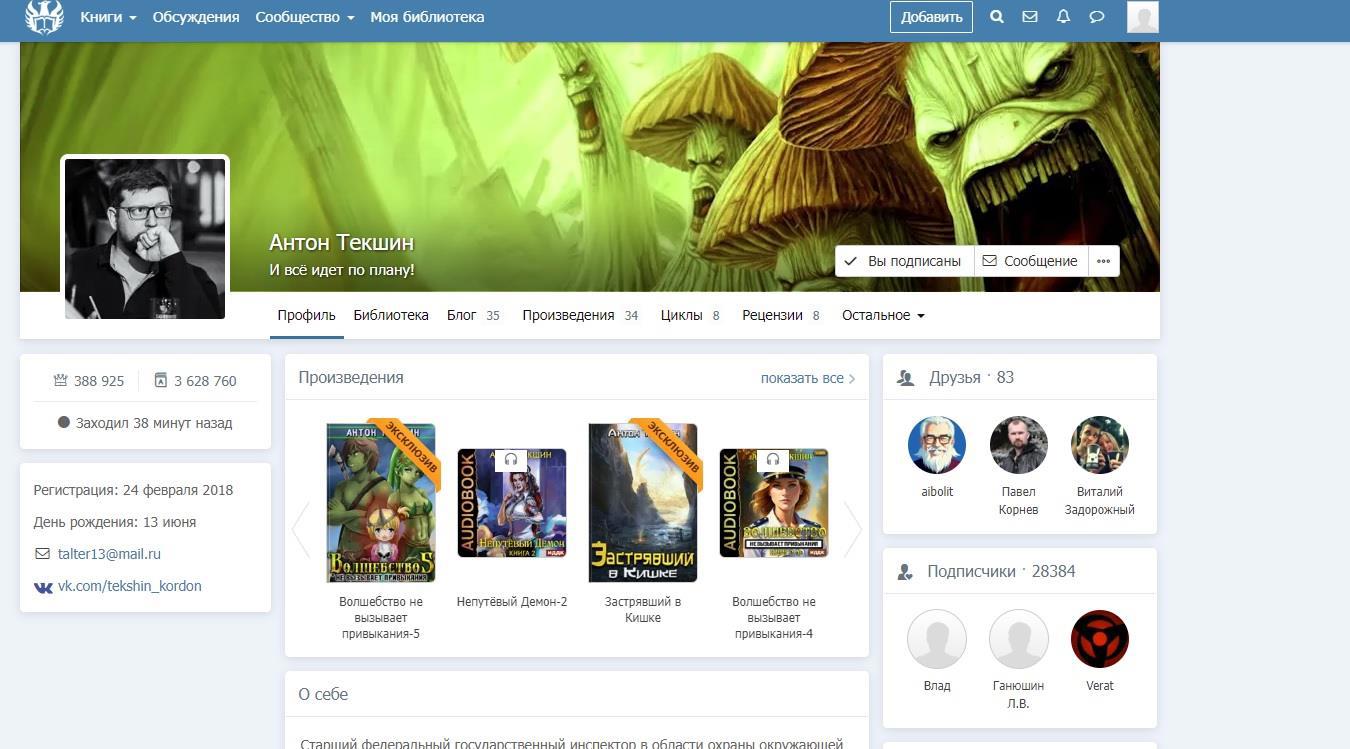Click the text Заходил 38 минут назад
This screenshot has width=1350, height=749.
[x=154, y=423]
